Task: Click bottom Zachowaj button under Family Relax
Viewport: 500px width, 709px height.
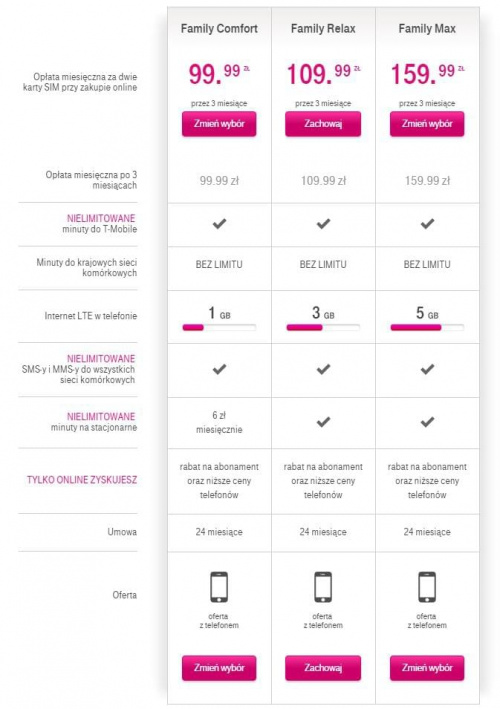Action: click(323, 668)
